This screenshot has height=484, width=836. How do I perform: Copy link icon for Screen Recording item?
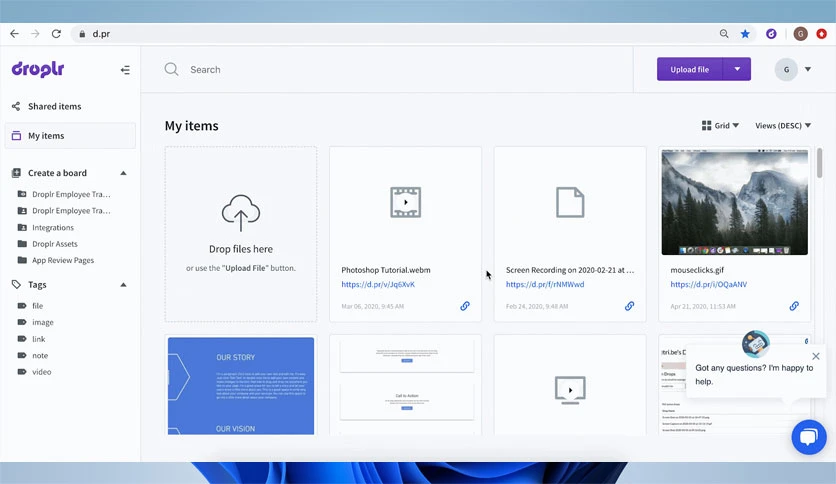630,306
